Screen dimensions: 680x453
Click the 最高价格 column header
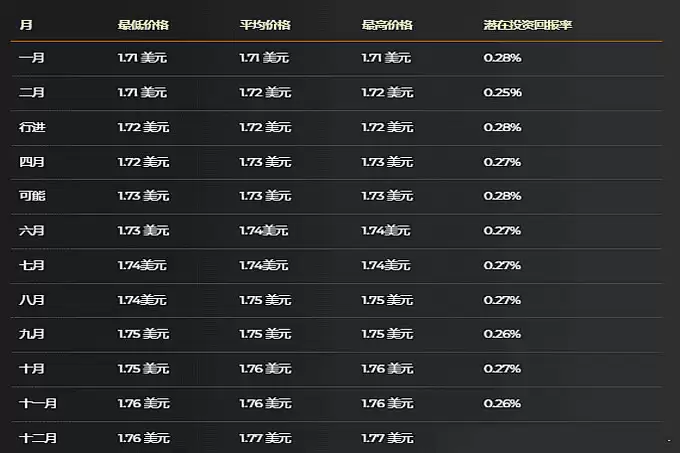coord(387,24)
